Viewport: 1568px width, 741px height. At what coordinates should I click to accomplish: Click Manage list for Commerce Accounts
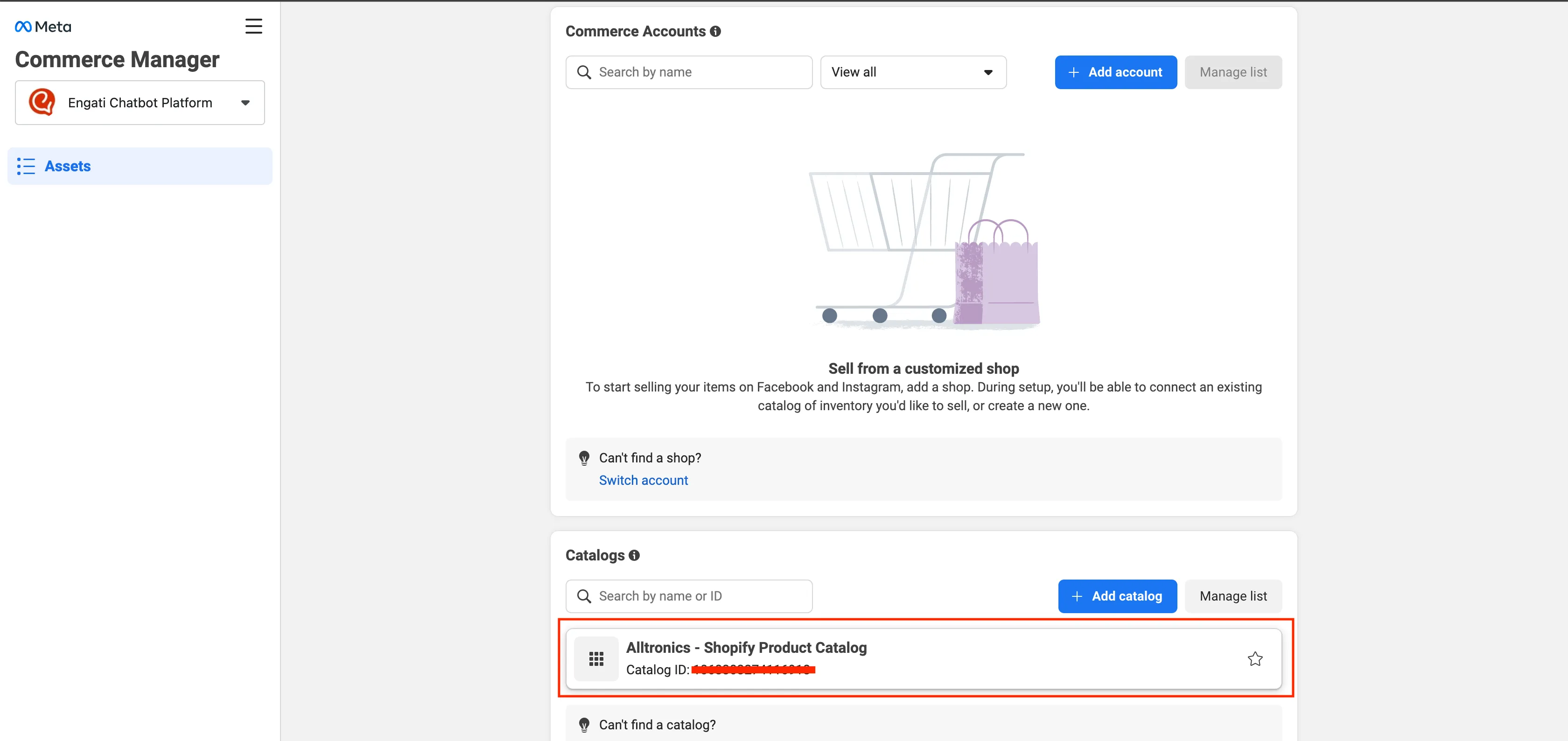1232,72
